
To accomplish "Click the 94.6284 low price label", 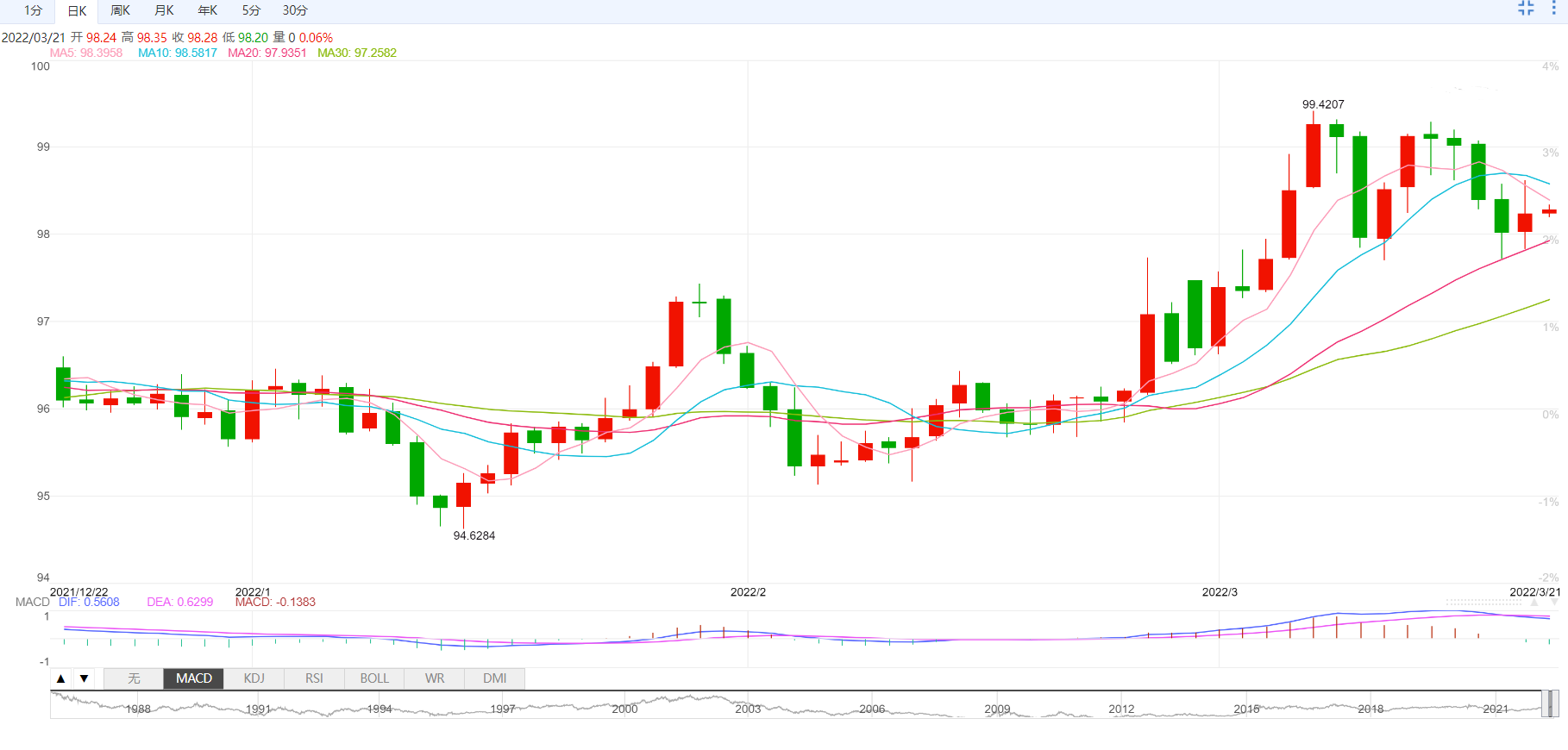I will [474, 535].
